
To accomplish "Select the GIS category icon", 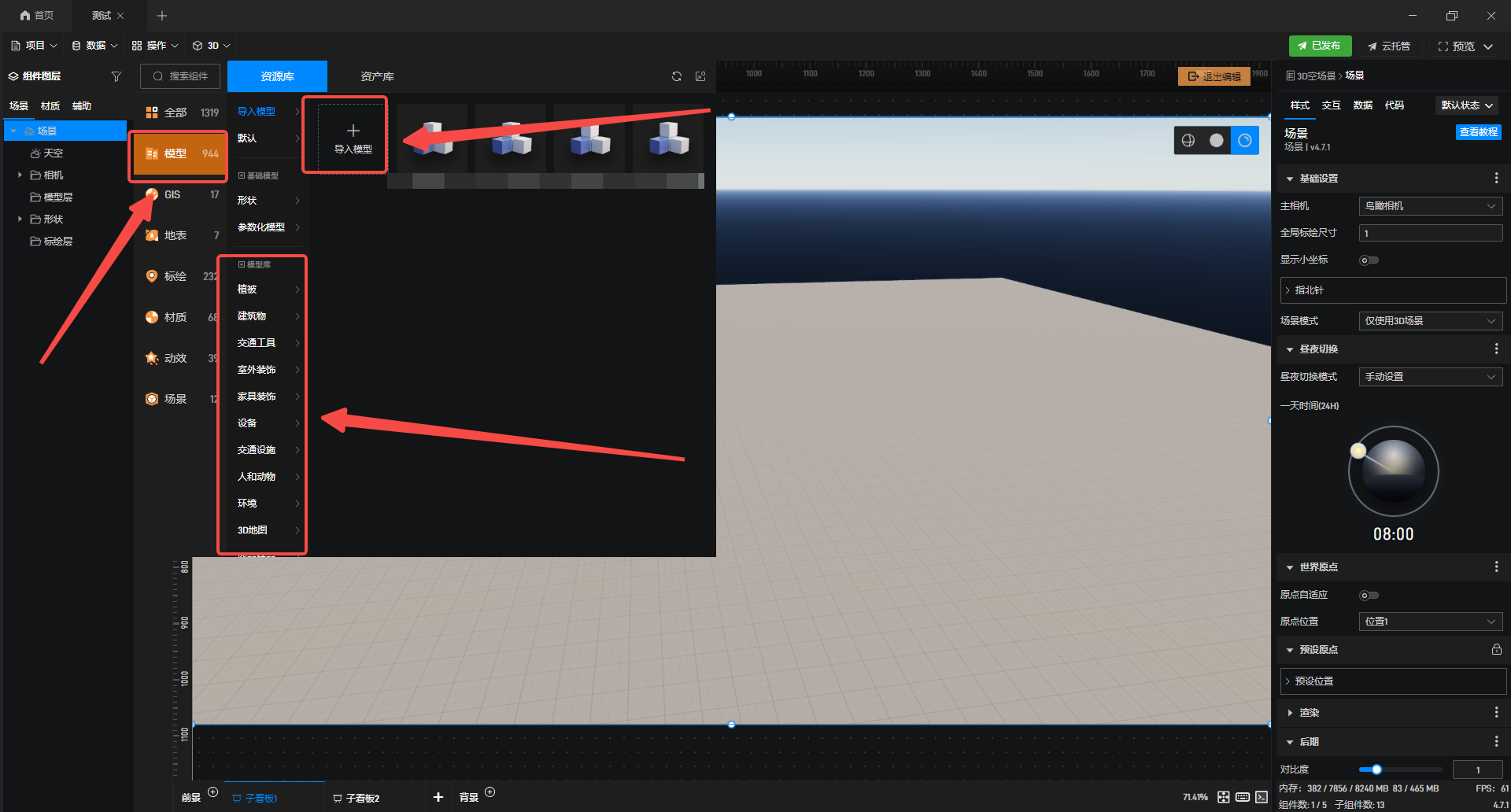I will coord(153,194).
